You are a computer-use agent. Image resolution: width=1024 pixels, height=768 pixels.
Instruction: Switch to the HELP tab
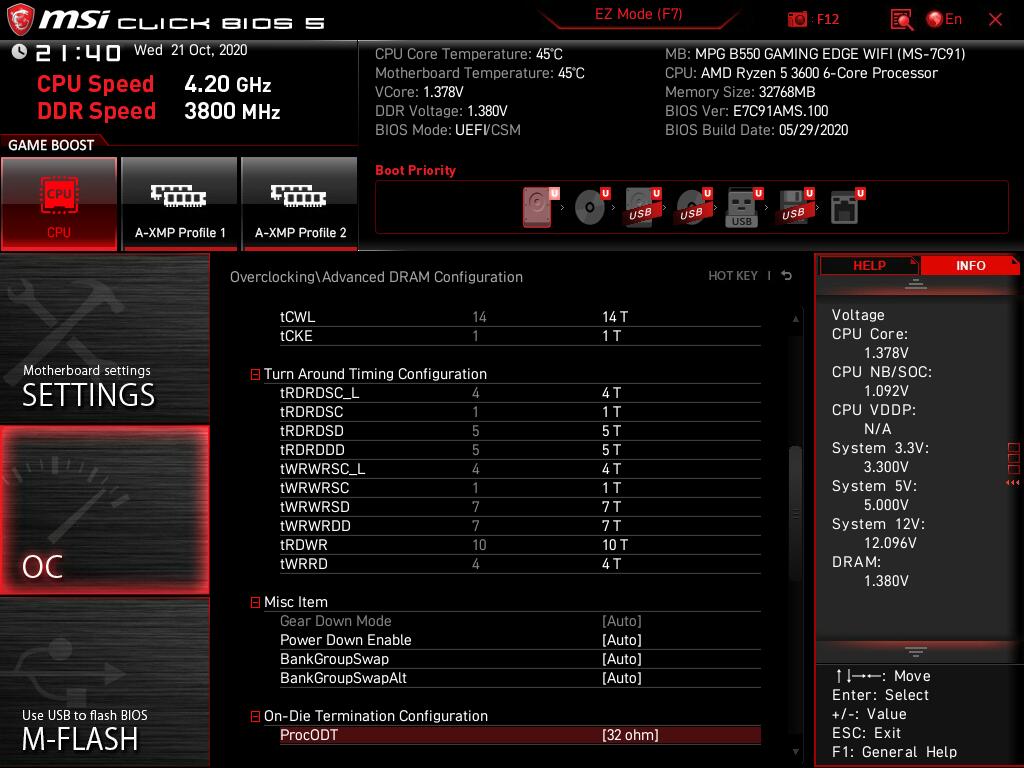click(x=869, y=266)
